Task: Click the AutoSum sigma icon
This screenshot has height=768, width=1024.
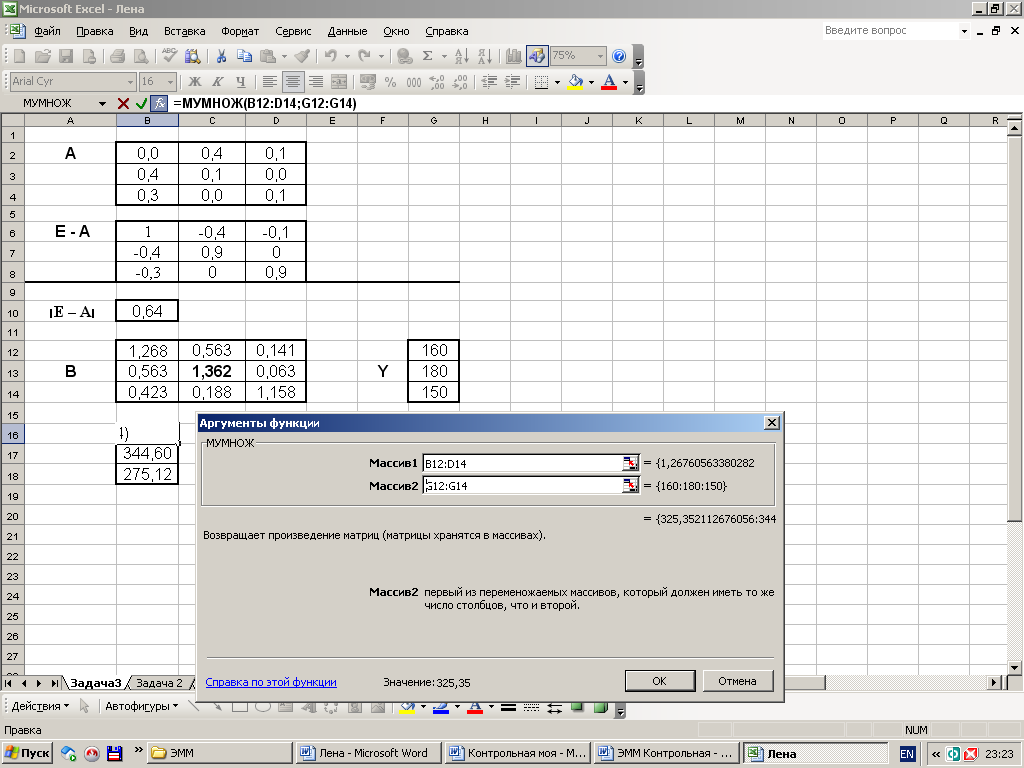Action: click(428, 57)
